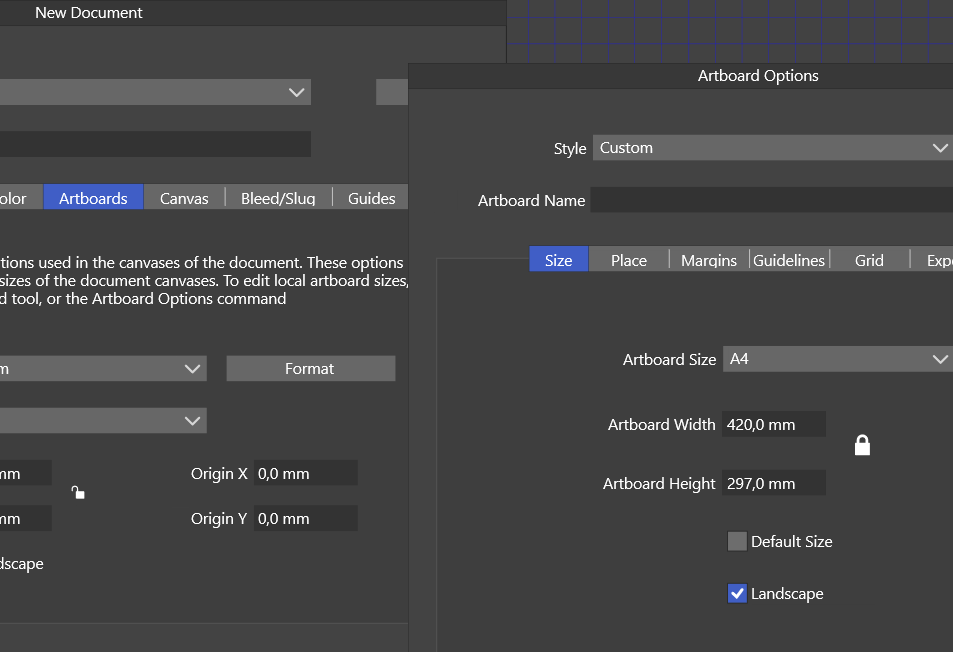Uncheck the Landscape checkbox in Artboard Options
The width and height of the screenshot is (953, 652).
click(737, 594)
